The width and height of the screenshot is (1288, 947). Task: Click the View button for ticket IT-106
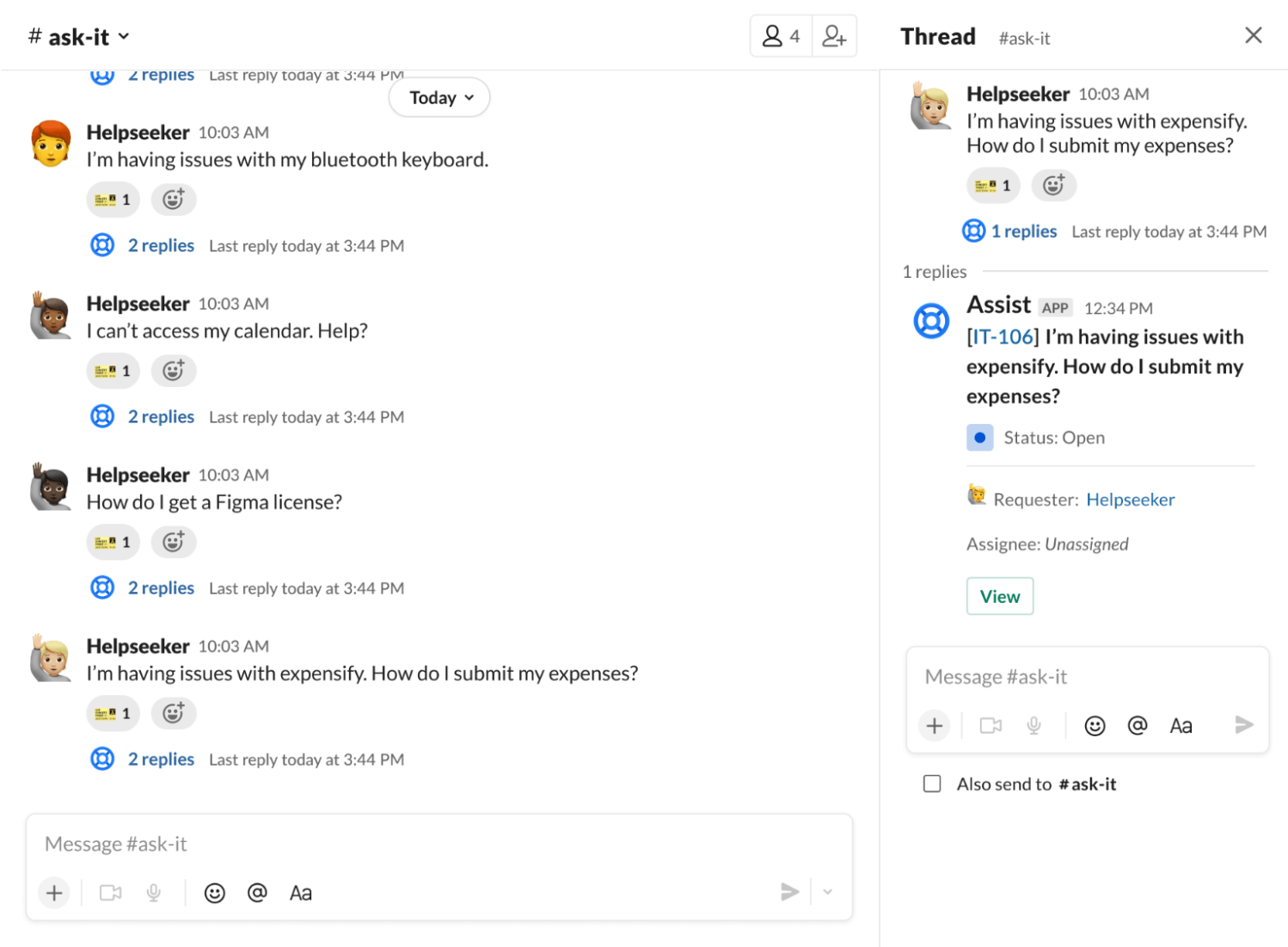click(x=999, y=595)
